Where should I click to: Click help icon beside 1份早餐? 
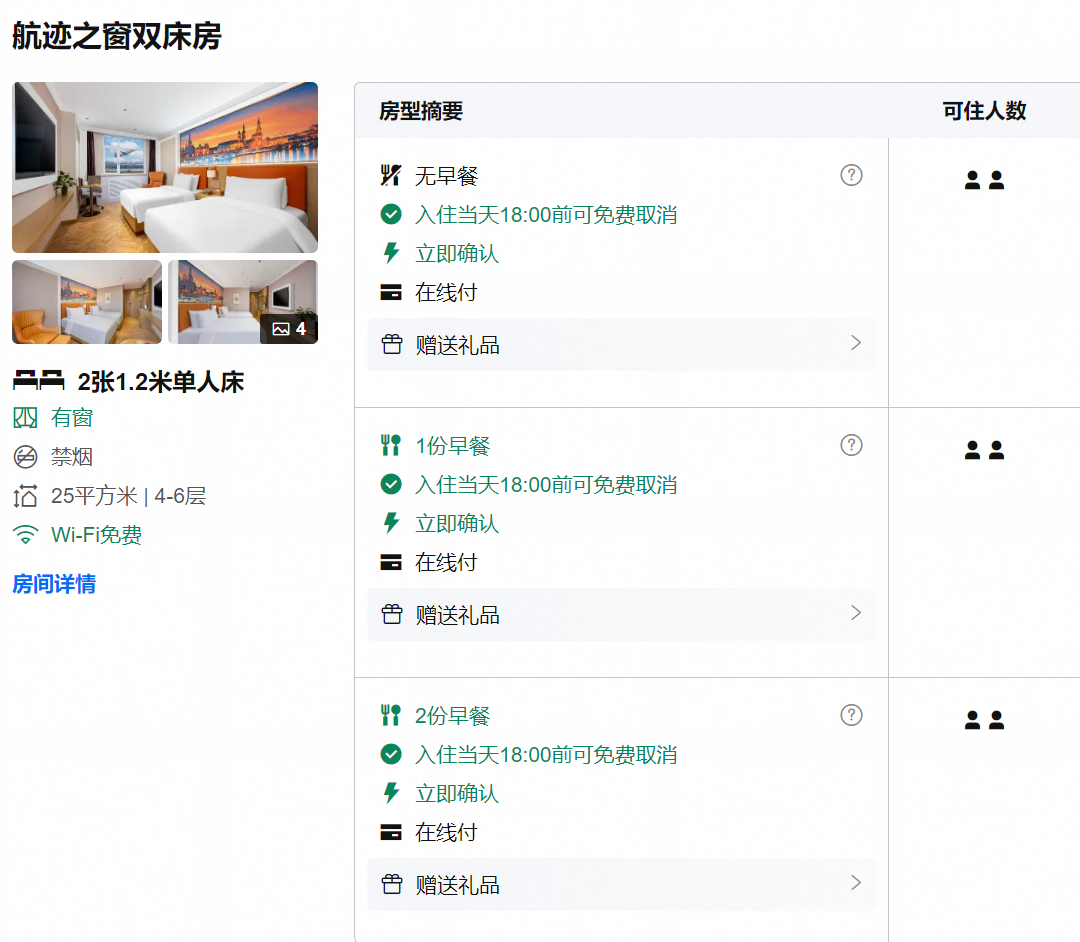[851, 446]
